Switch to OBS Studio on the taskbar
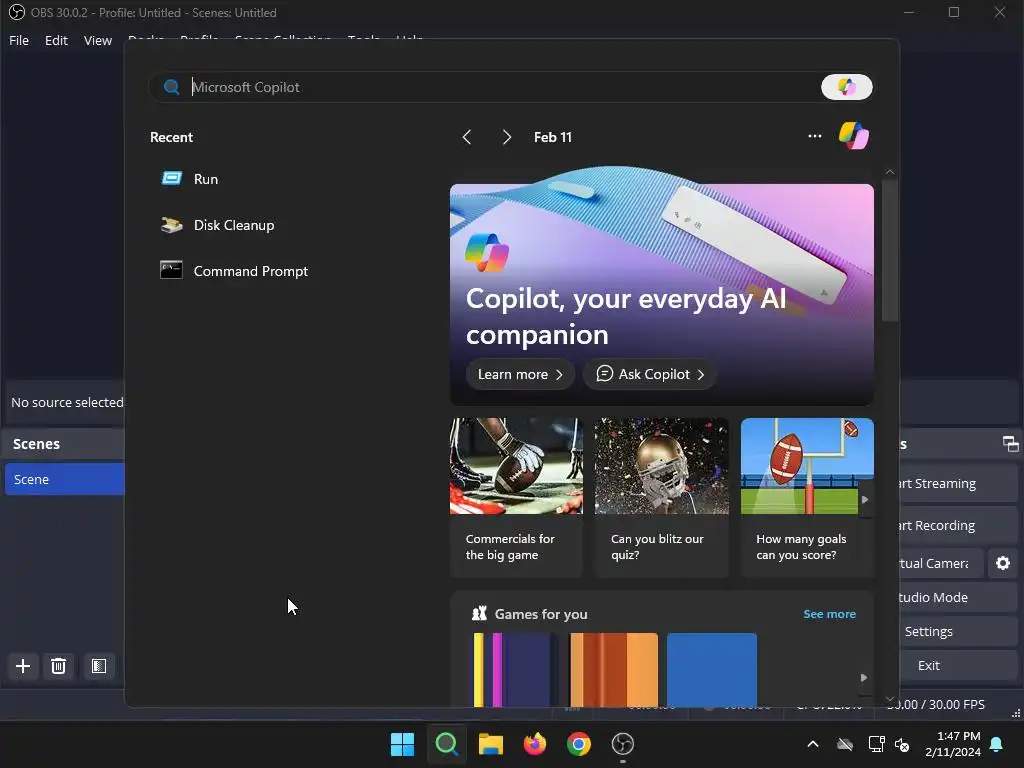Screen dimensions: 1024x768 coord(622,744)
